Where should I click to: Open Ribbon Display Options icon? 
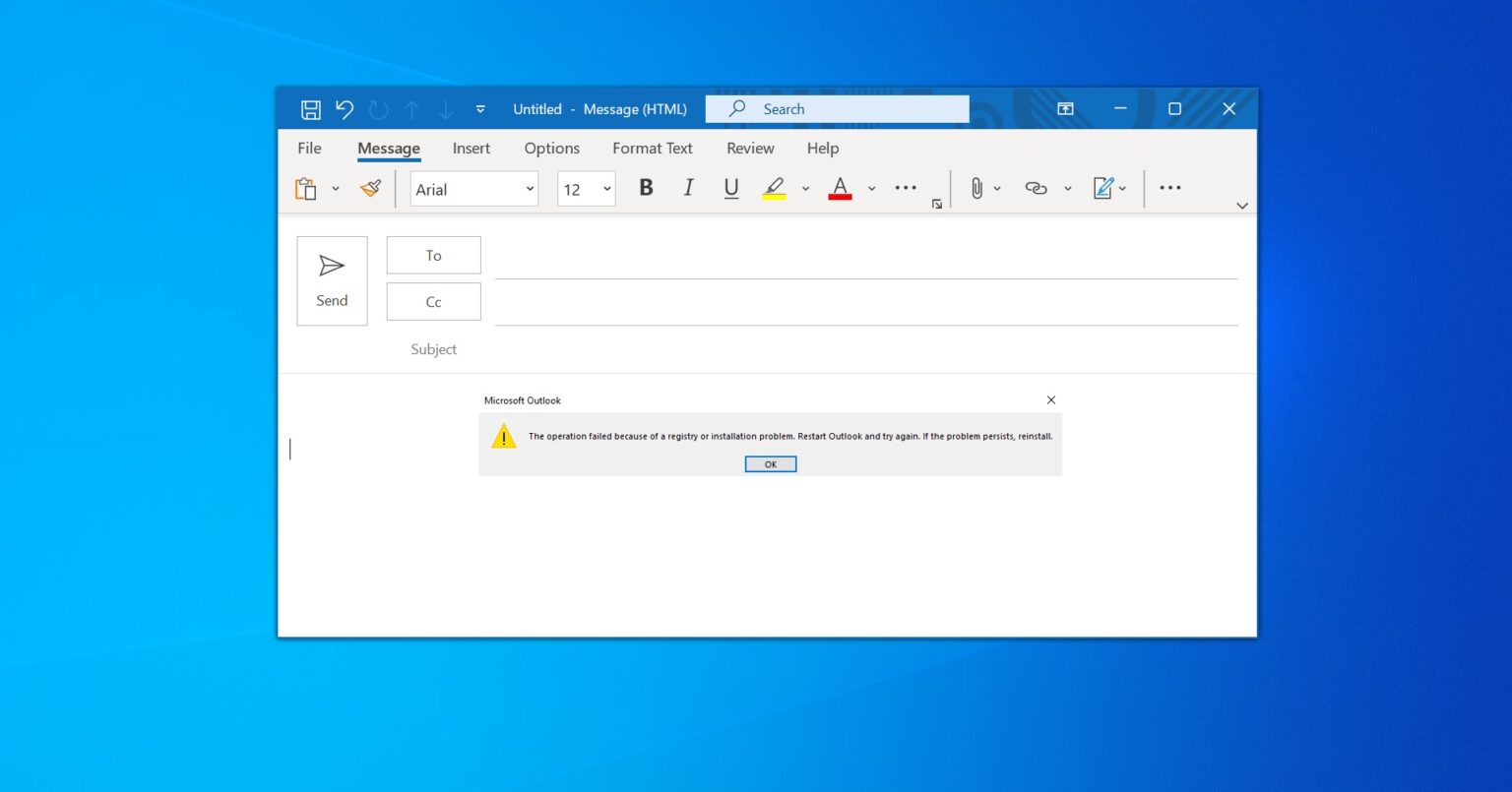pos(1065,109)
